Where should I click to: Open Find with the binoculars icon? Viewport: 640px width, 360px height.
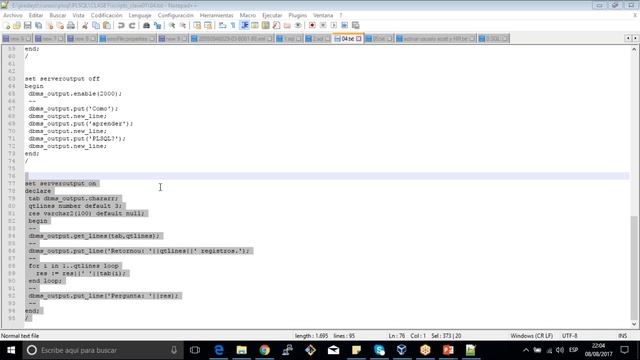coord(146,25)
